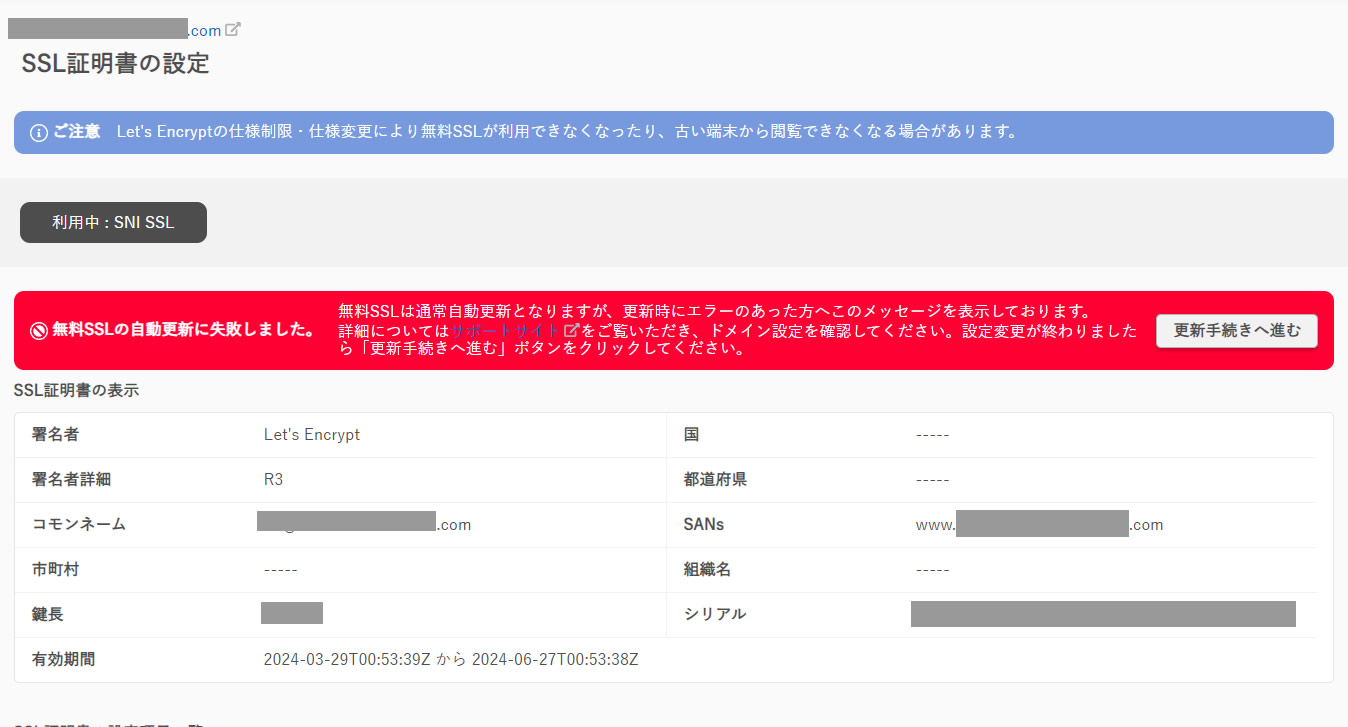The image size is (1348, 727).
Task: Select the Let's Encrypt signer value
Action: click(312, 435)
